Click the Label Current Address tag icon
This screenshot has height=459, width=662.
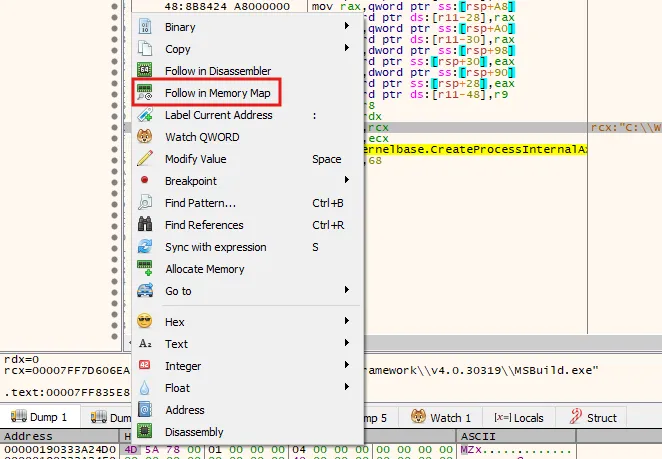click(x=145, y=115)
